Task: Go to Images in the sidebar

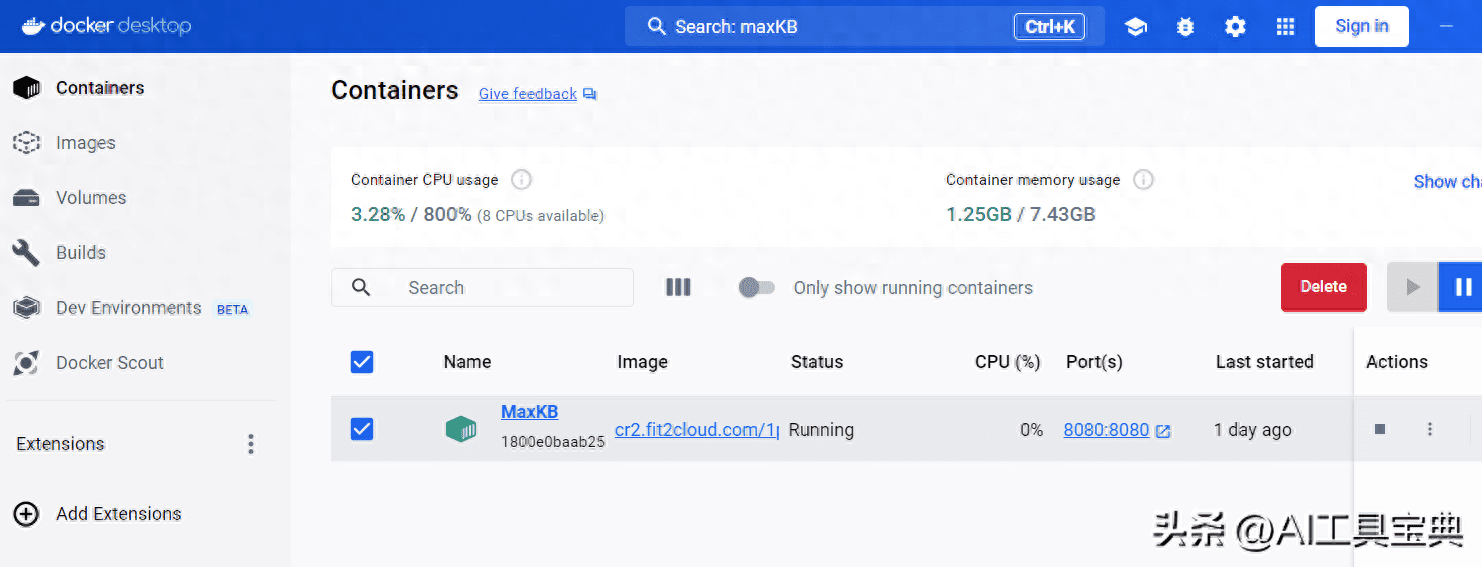Action: pos(85,143)
